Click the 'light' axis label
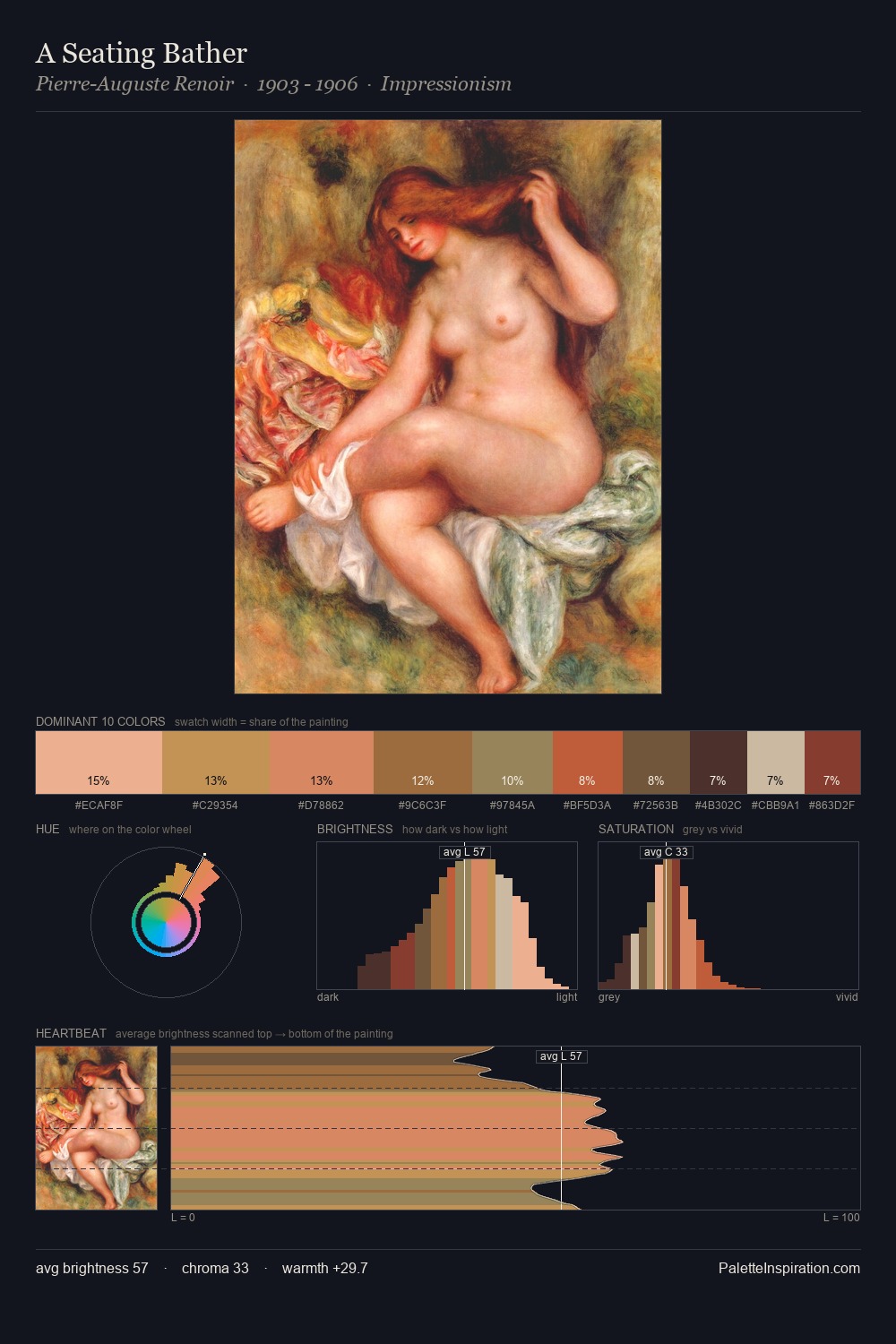The width and height of the screenshot is (896, 1344). 566,996
